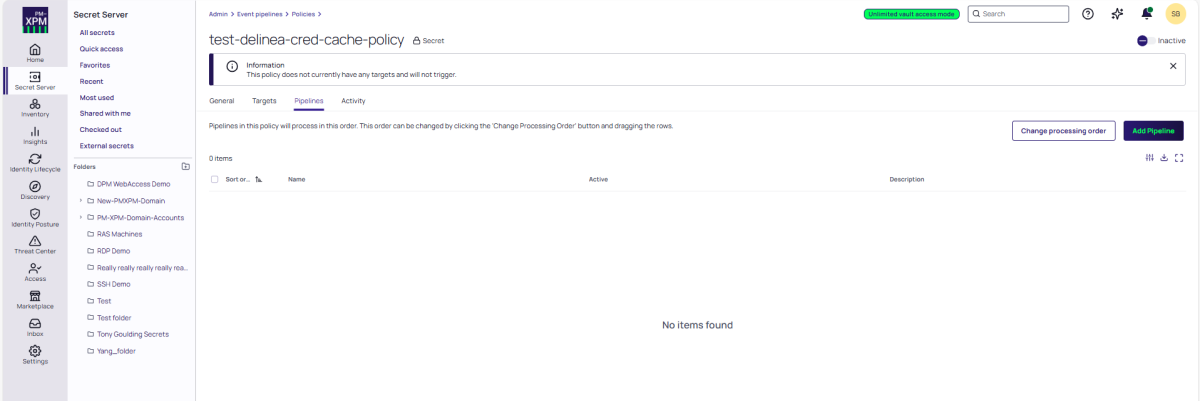This screenshot has width=1200, height=401.
Task: Expand grid to full screen icon
Action: coord(1179,158)
